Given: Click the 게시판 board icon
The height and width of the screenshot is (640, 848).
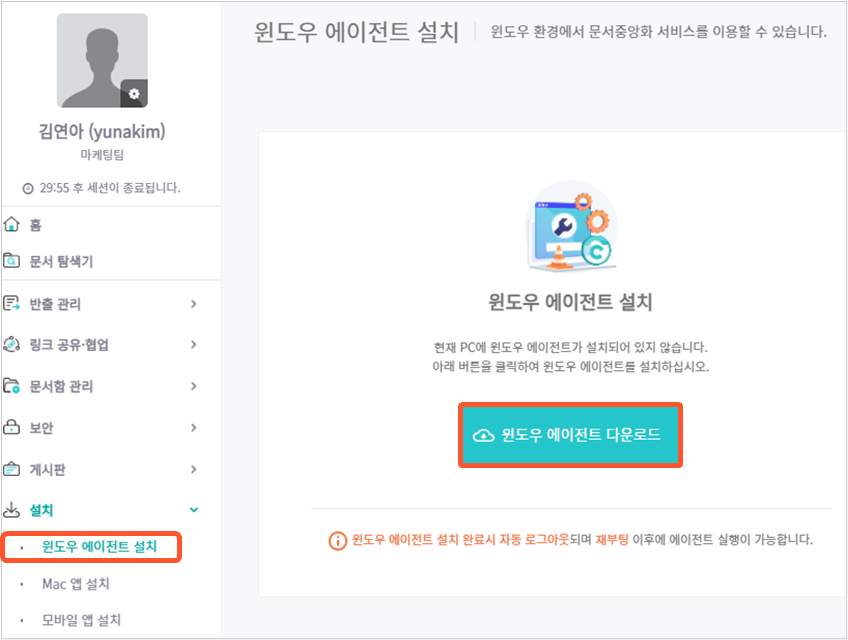Looking at the screenshot, I should coord(11,469).
